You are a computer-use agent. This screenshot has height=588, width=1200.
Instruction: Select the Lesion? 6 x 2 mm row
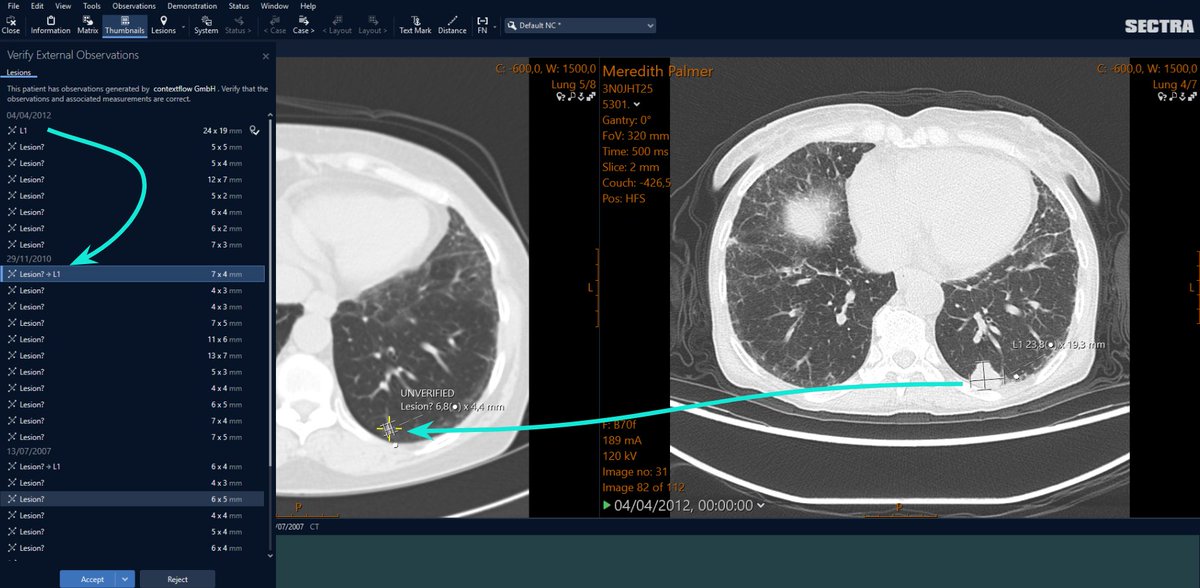click(134, 228)
